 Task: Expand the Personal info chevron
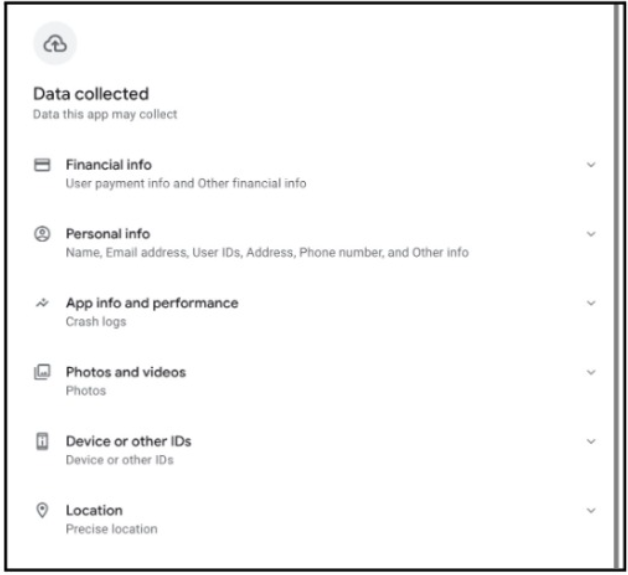point(590,233)
